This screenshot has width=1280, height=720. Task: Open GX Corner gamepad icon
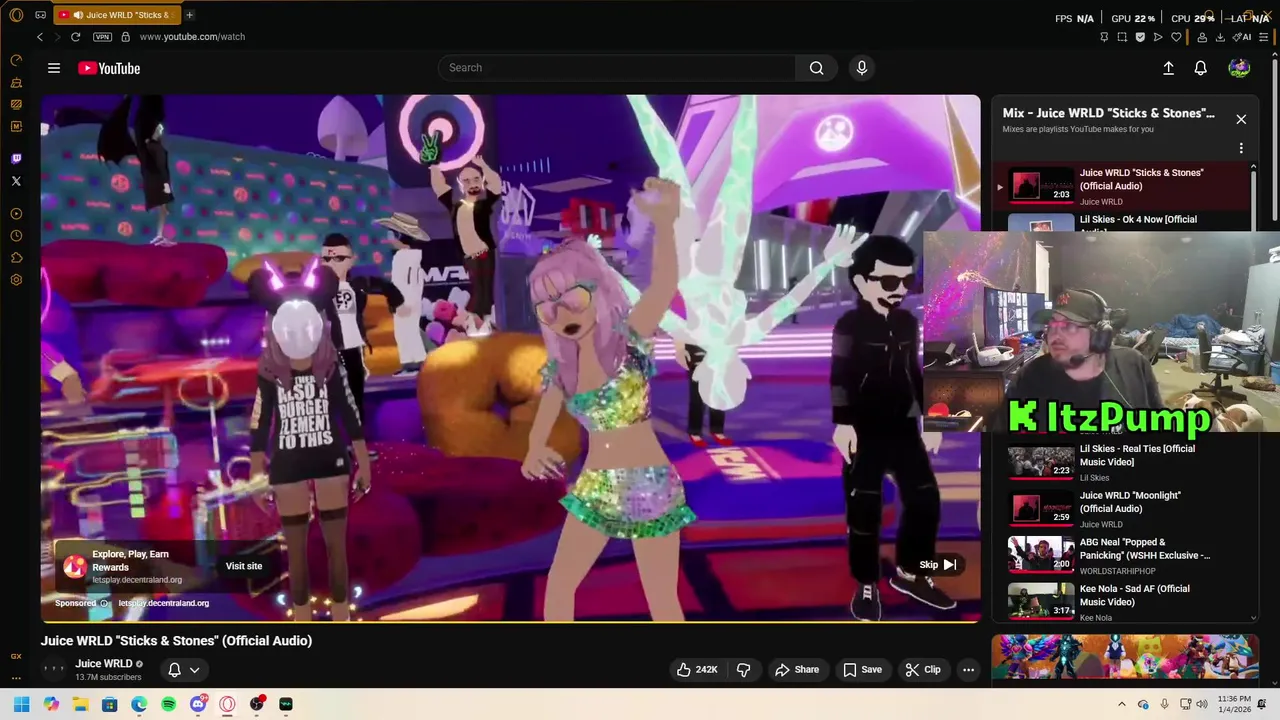40,15
